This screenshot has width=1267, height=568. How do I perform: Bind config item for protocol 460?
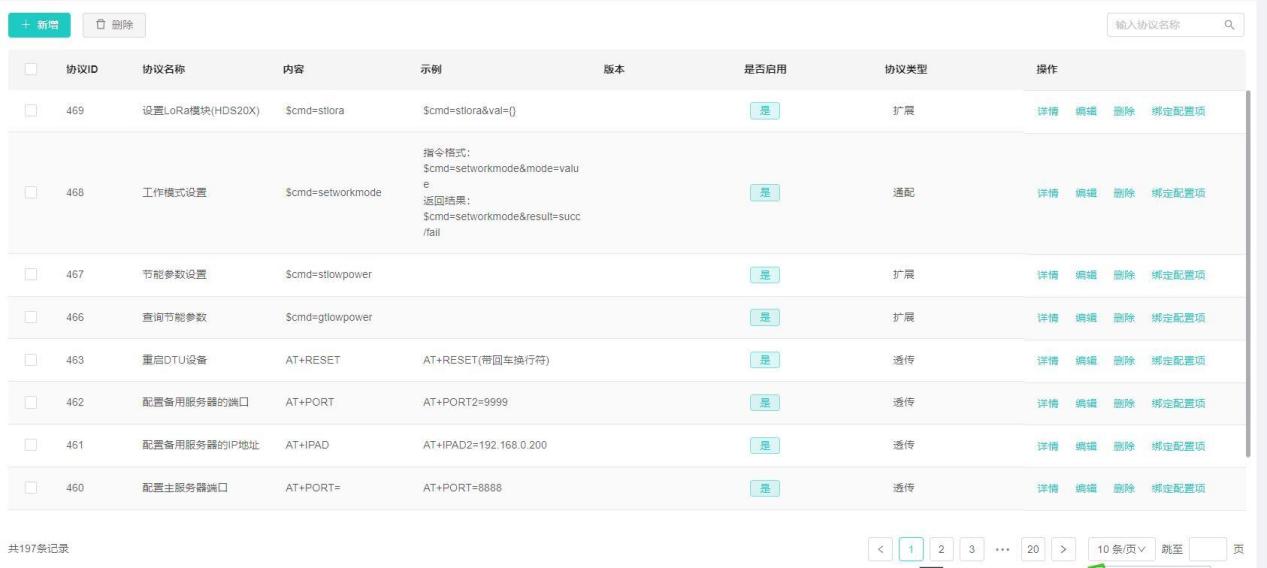tap(1177, 488)
